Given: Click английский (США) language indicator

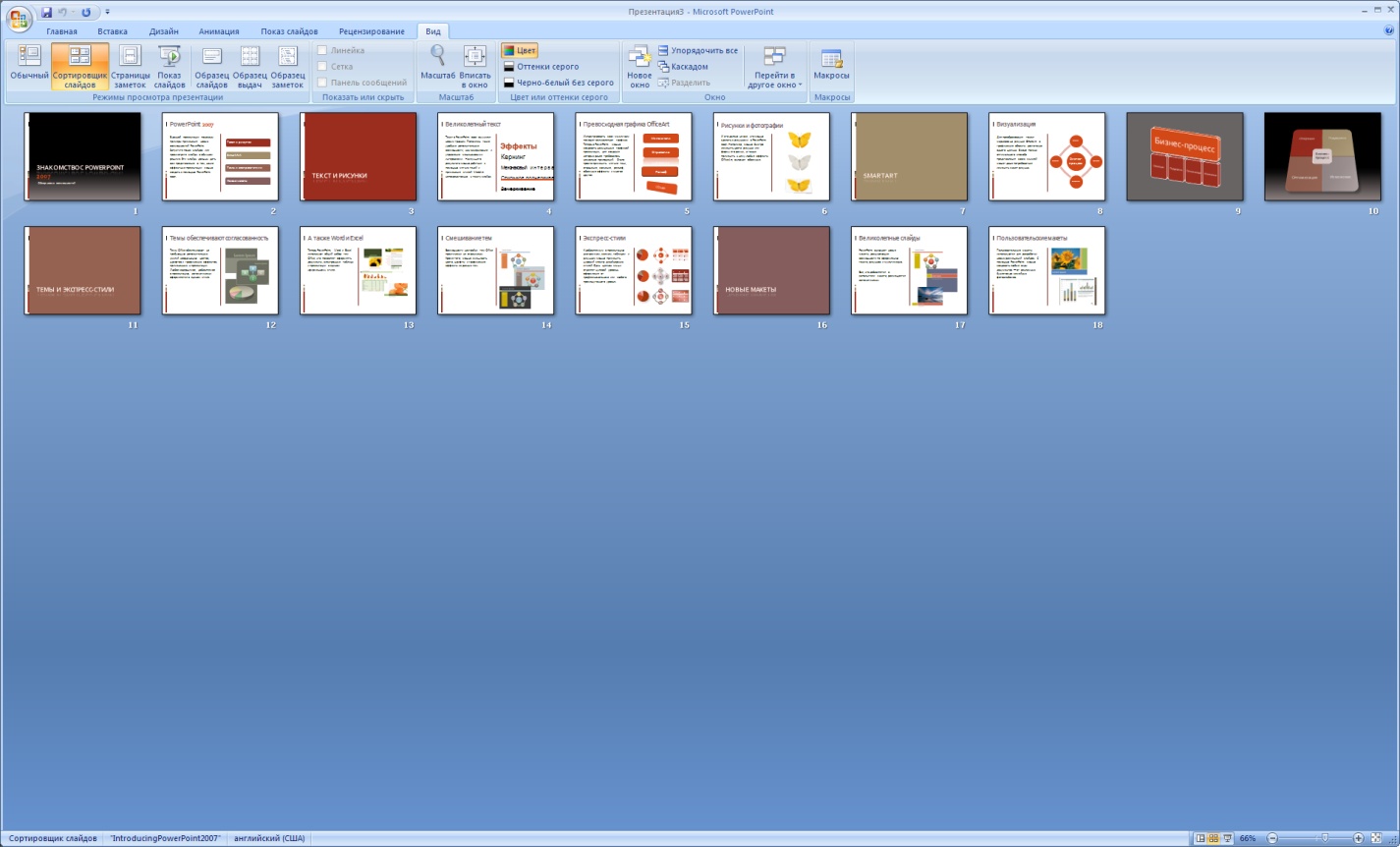Looking at the screenshot, I should pos(268,838).
